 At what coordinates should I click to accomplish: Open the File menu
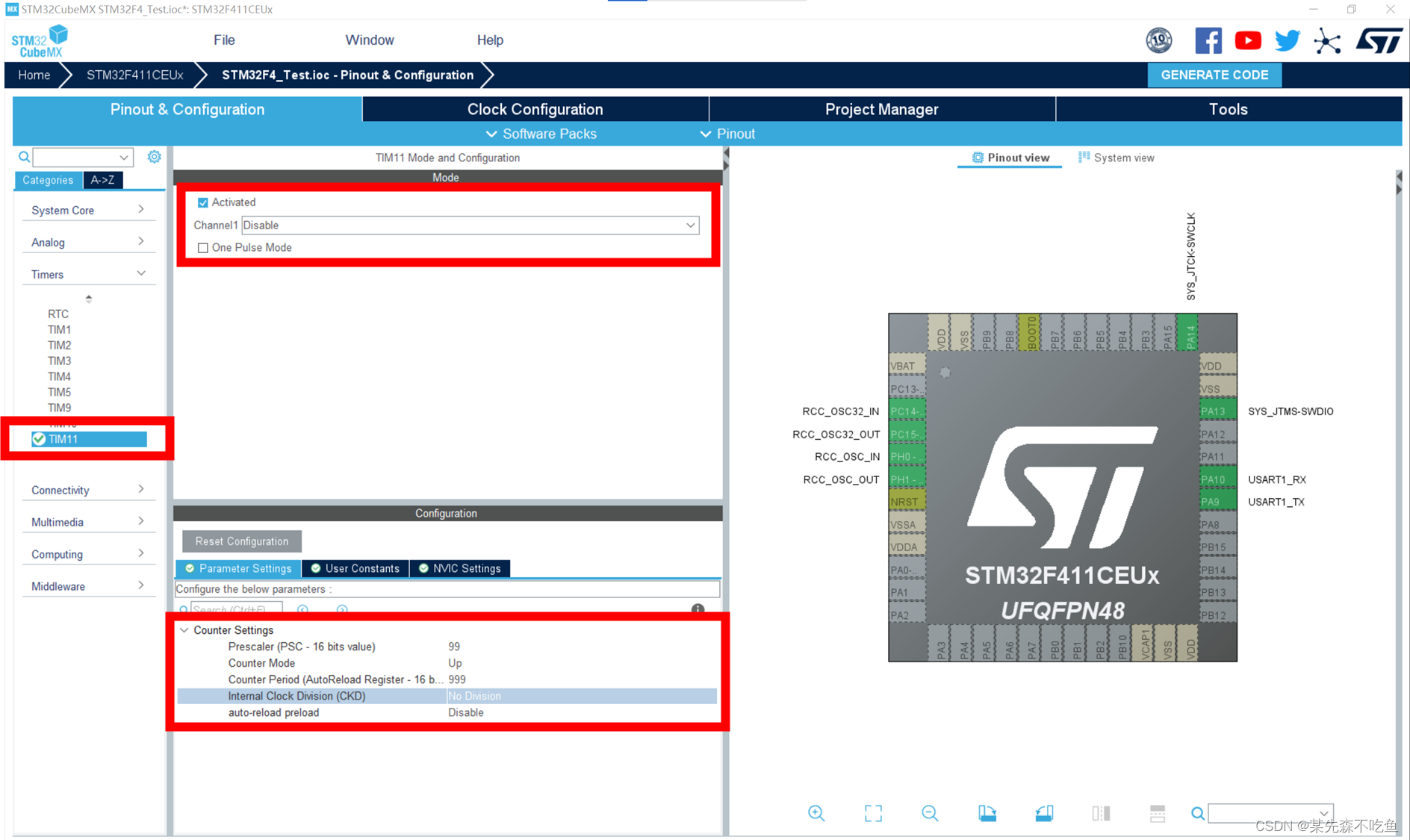tap(224, 40)
